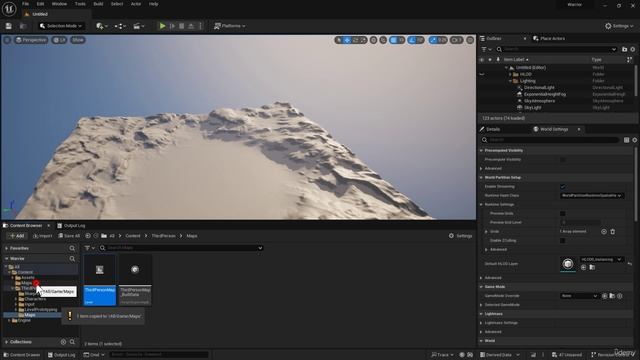Collapse the Lighting folder in Outliner
Image resolution: width=640 pixels, height=360 pixels.
pyautogui.click(x=510, y=81)
